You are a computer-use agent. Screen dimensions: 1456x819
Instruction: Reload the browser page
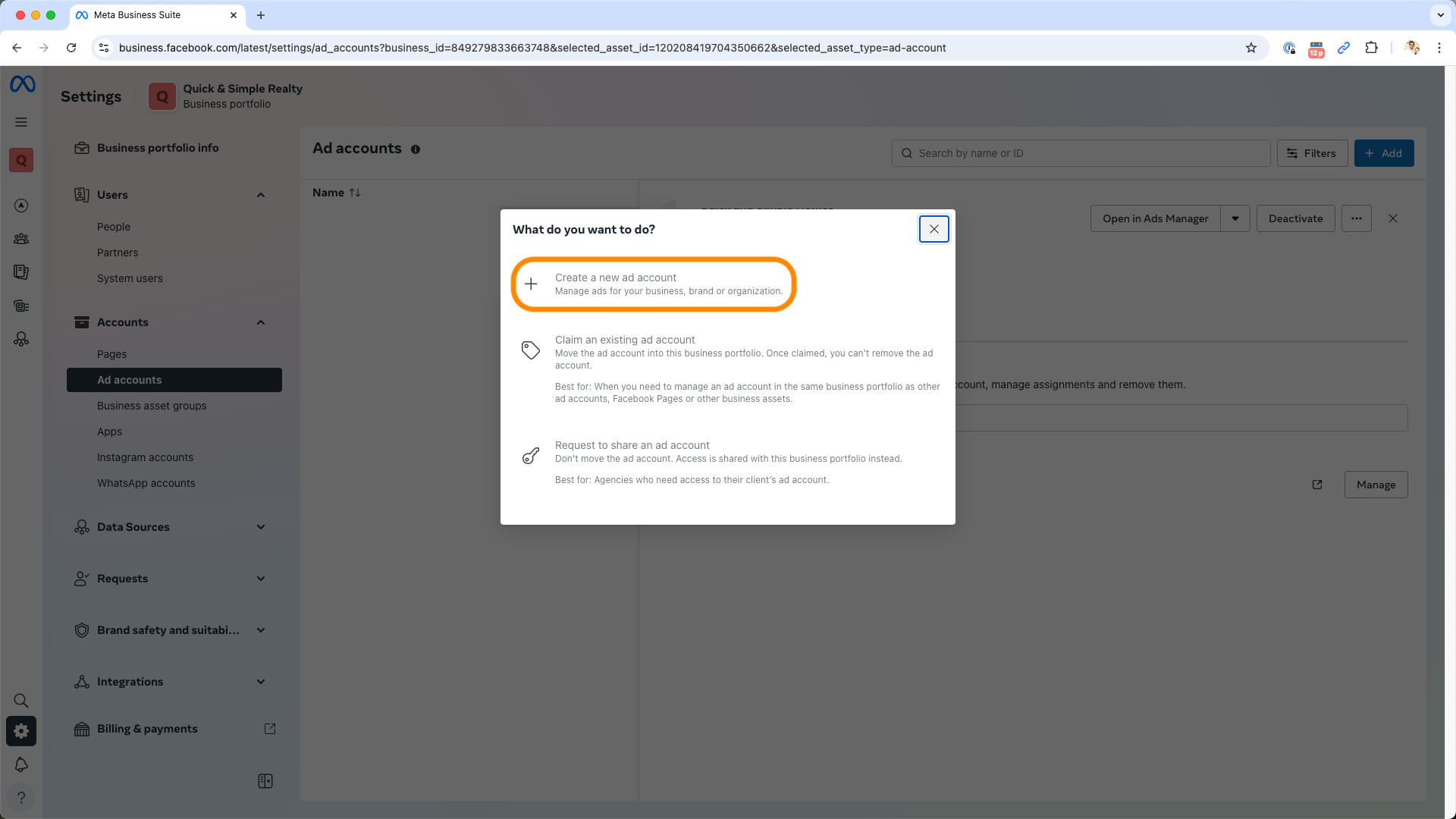pos(71,48)
